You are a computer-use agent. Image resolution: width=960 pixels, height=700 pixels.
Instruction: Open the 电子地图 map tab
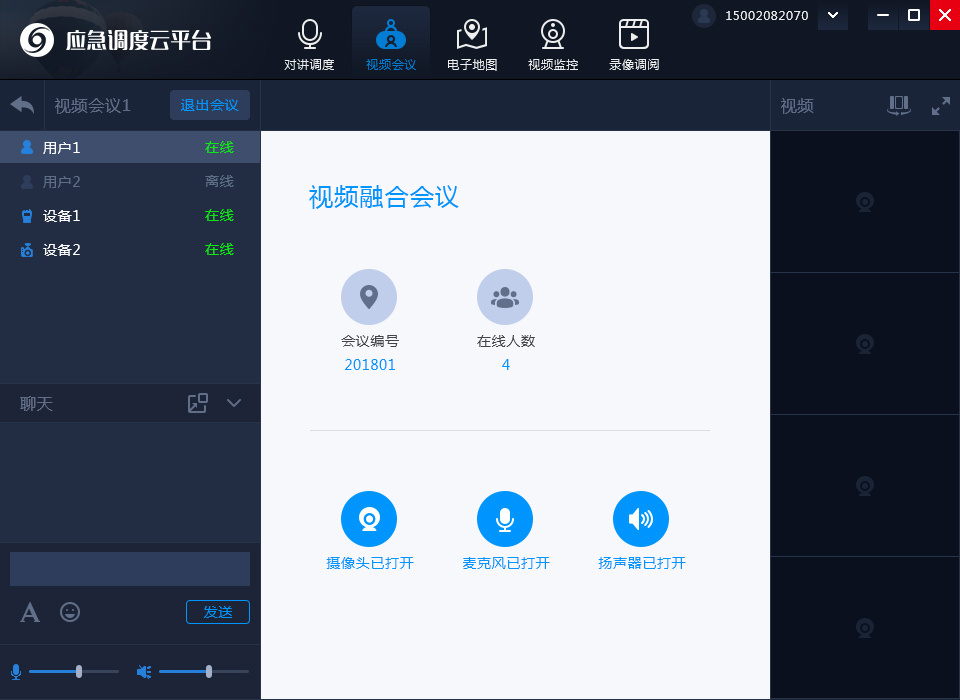(471, 44)
